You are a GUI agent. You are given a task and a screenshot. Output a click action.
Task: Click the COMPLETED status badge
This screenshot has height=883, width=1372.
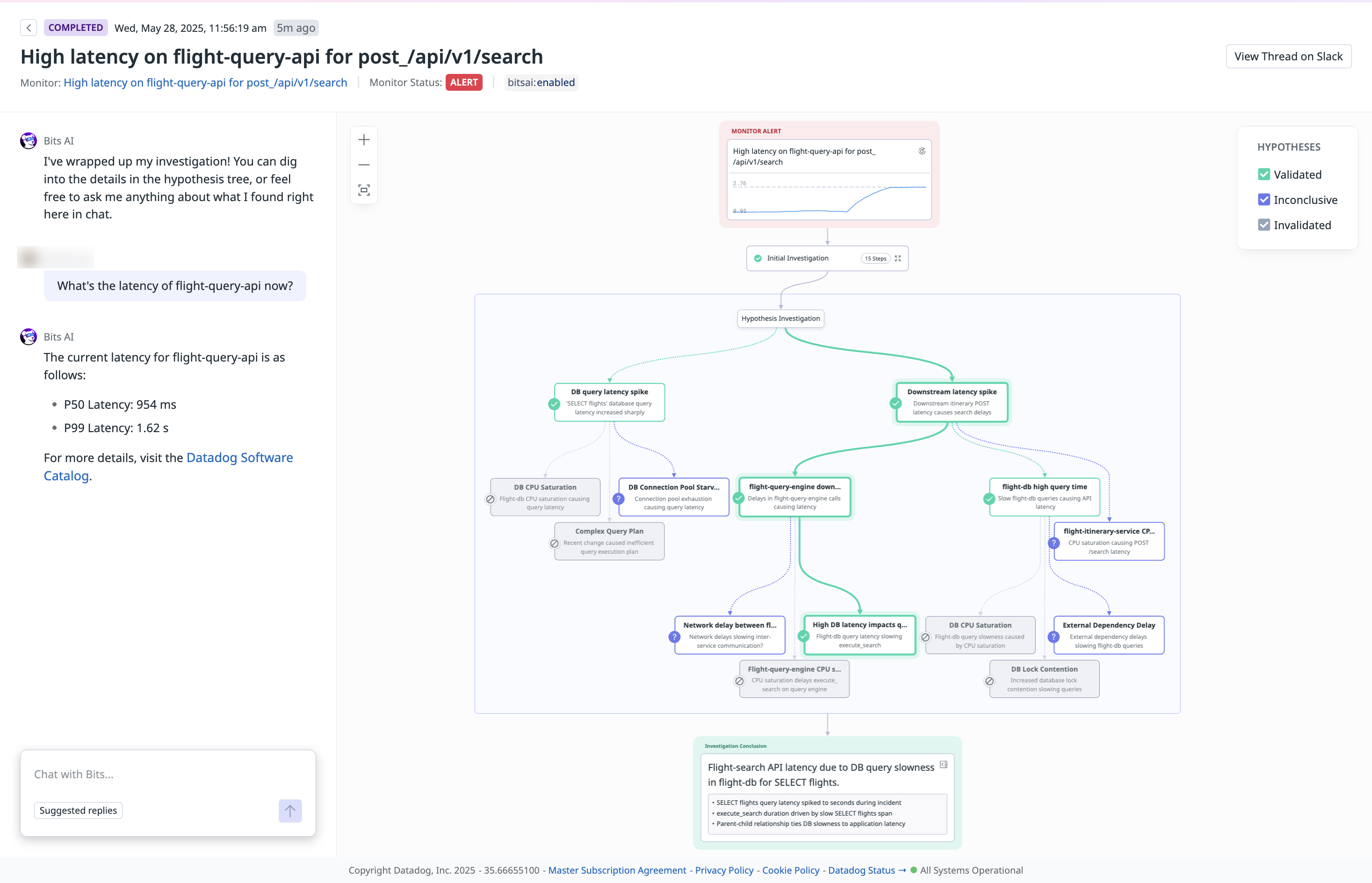pyautogui.click(x=76, y=28)
